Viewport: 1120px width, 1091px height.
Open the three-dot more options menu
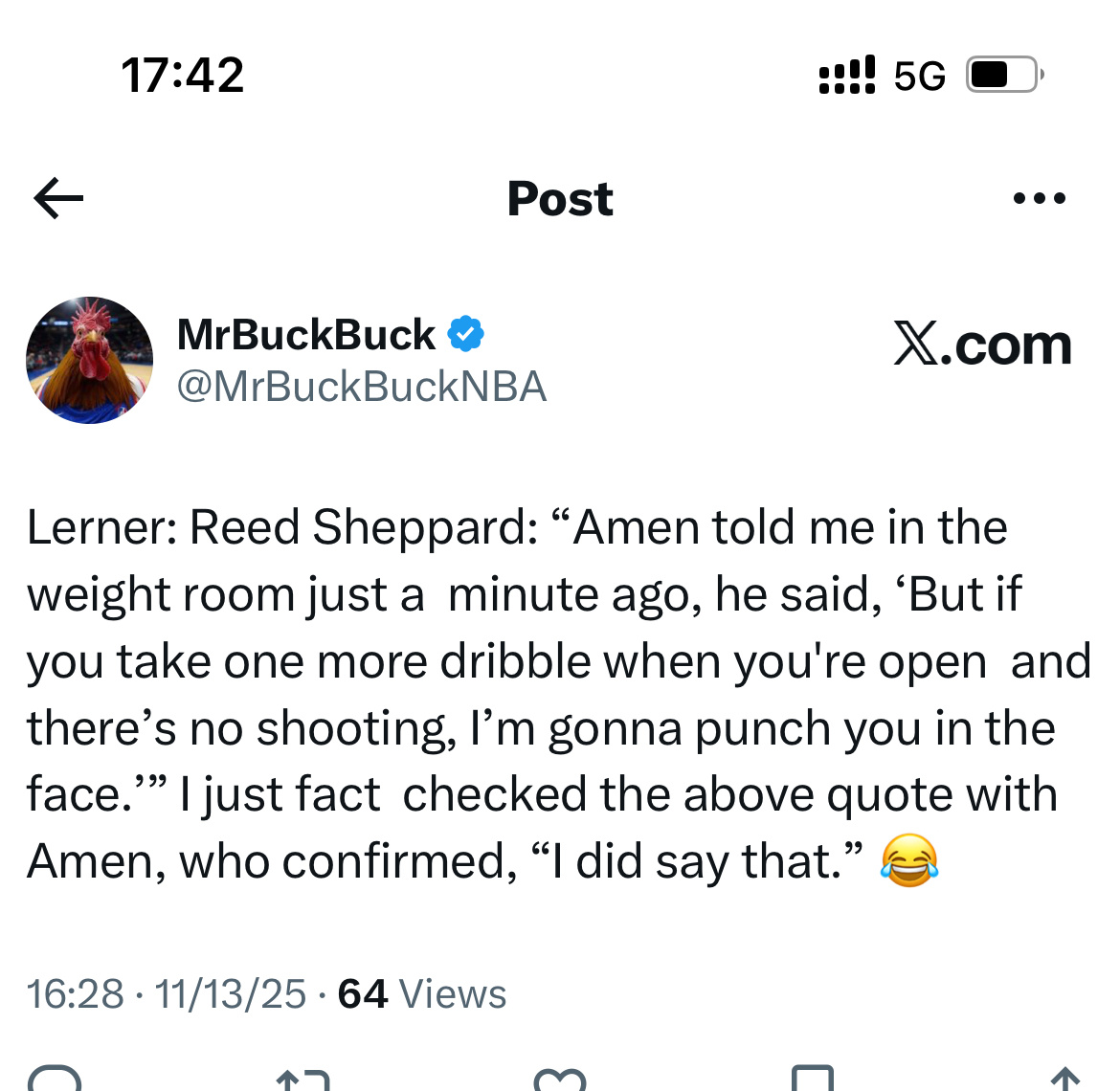[x=1040, y=199]
